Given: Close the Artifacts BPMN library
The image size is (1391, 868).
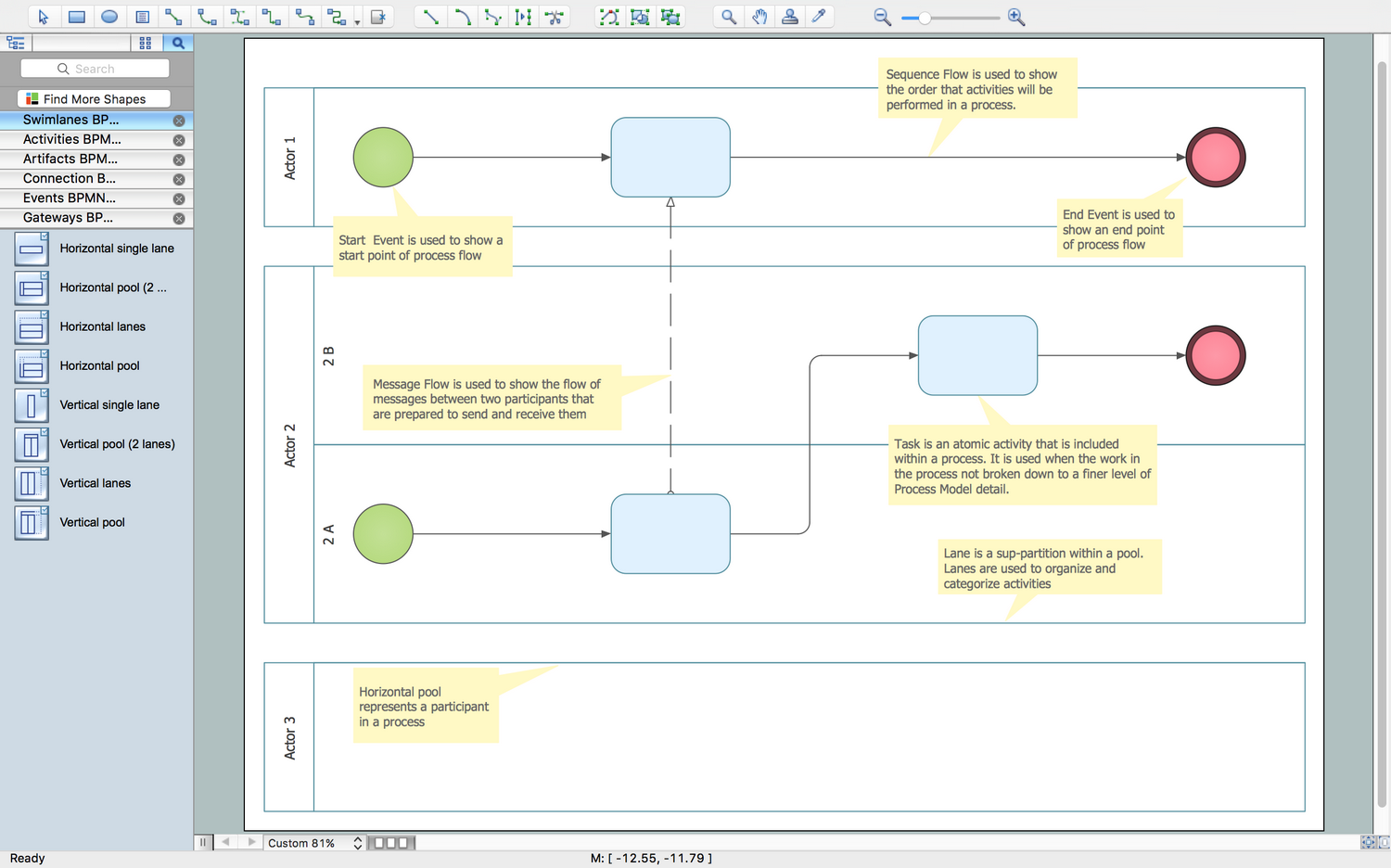Looking at the screenshot, I should [179, 160].
